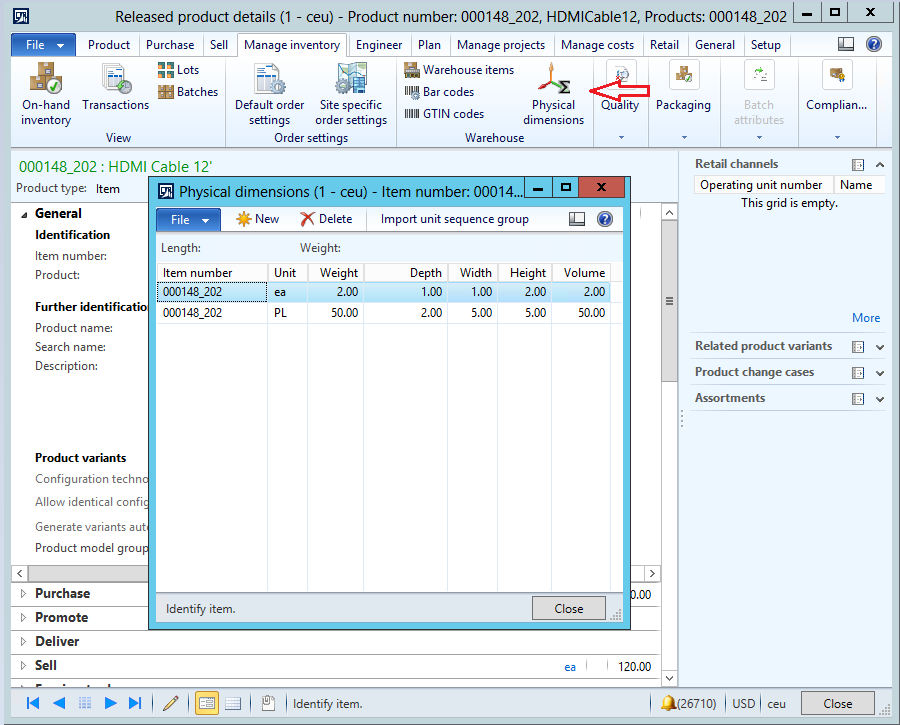Open Site specific order settings
Image resolution: width=900 pixels, height=725 pixels.
coord(351,93)
